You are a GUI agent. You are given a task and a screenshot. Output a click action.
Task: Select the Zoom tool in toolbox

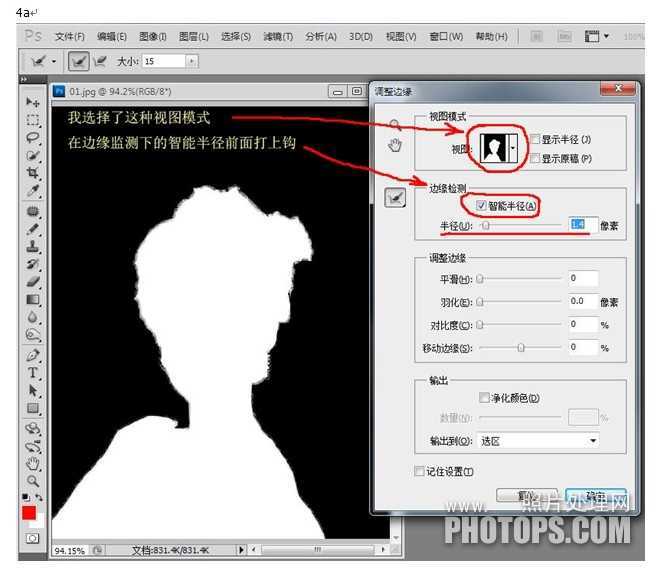[33, 481]
